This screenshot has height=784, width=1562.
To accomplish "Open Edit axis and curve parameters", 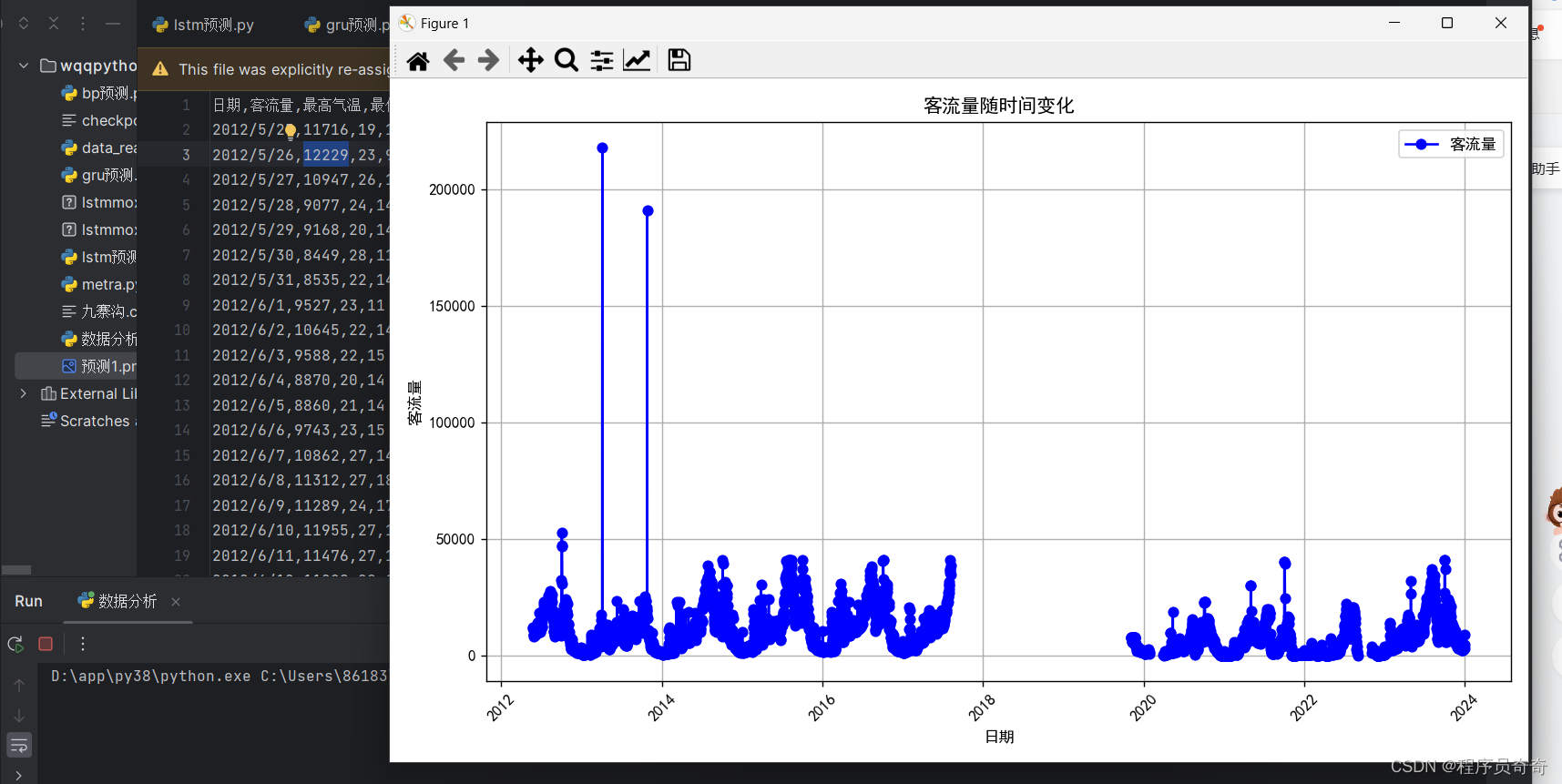I will pos(637,61).
